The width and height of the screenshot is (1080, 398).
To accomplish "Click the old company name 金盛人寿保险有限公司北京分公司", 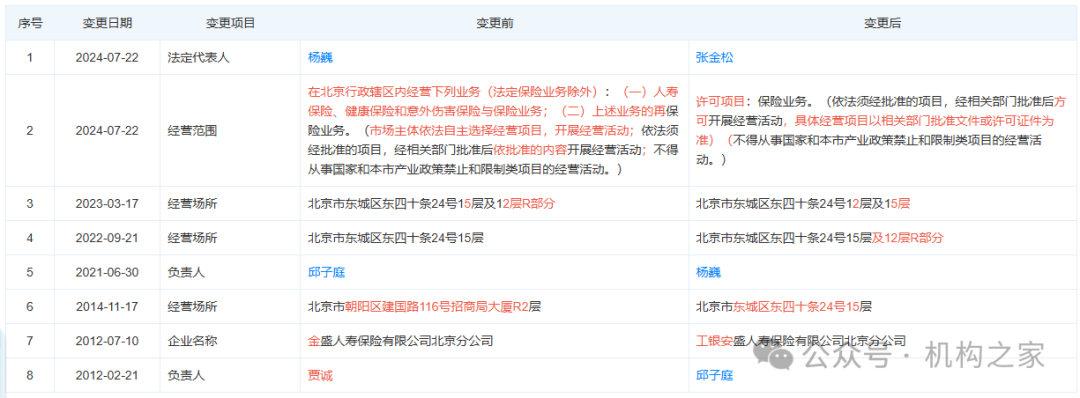I will click(x=400, y=341).
